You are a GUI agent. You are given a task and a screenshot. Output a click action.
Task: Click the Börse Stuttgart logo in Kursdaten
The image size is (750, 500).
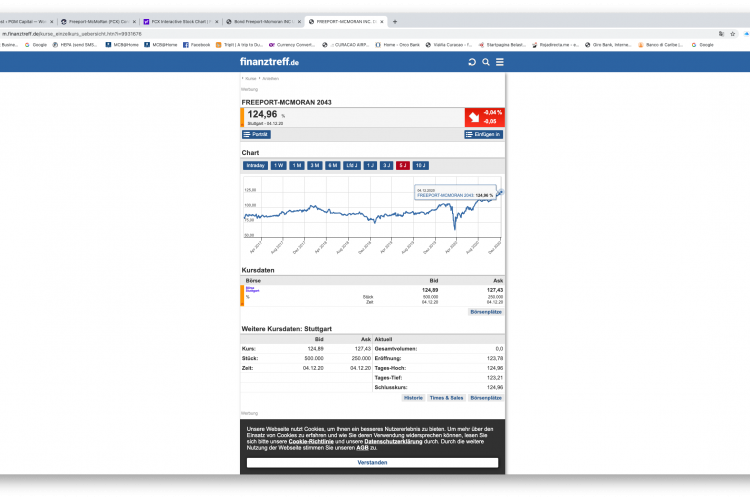click(x=253, y=289)
